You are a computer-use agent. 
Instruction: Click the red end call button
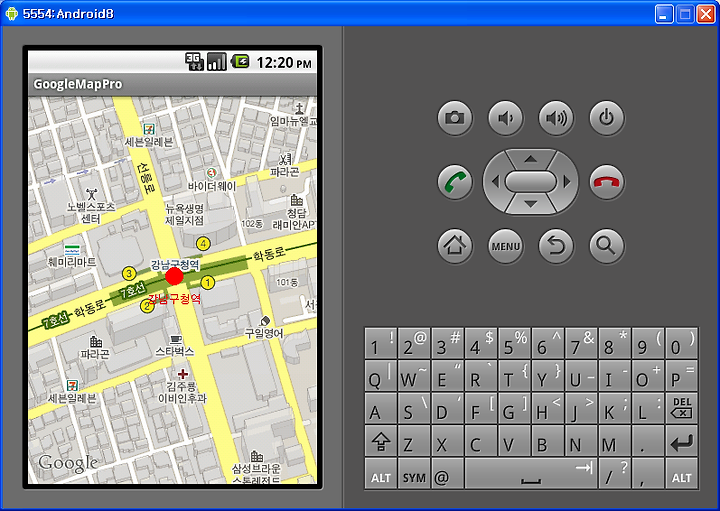[x=607, y=182]
